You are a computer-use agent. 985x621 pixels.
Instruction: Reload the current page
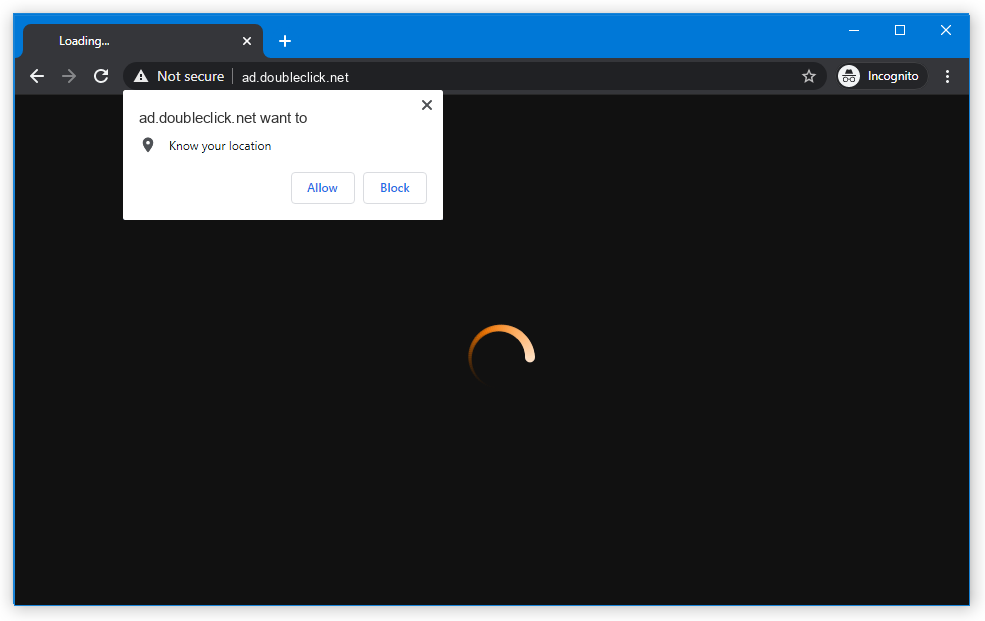tap(100, 76)
